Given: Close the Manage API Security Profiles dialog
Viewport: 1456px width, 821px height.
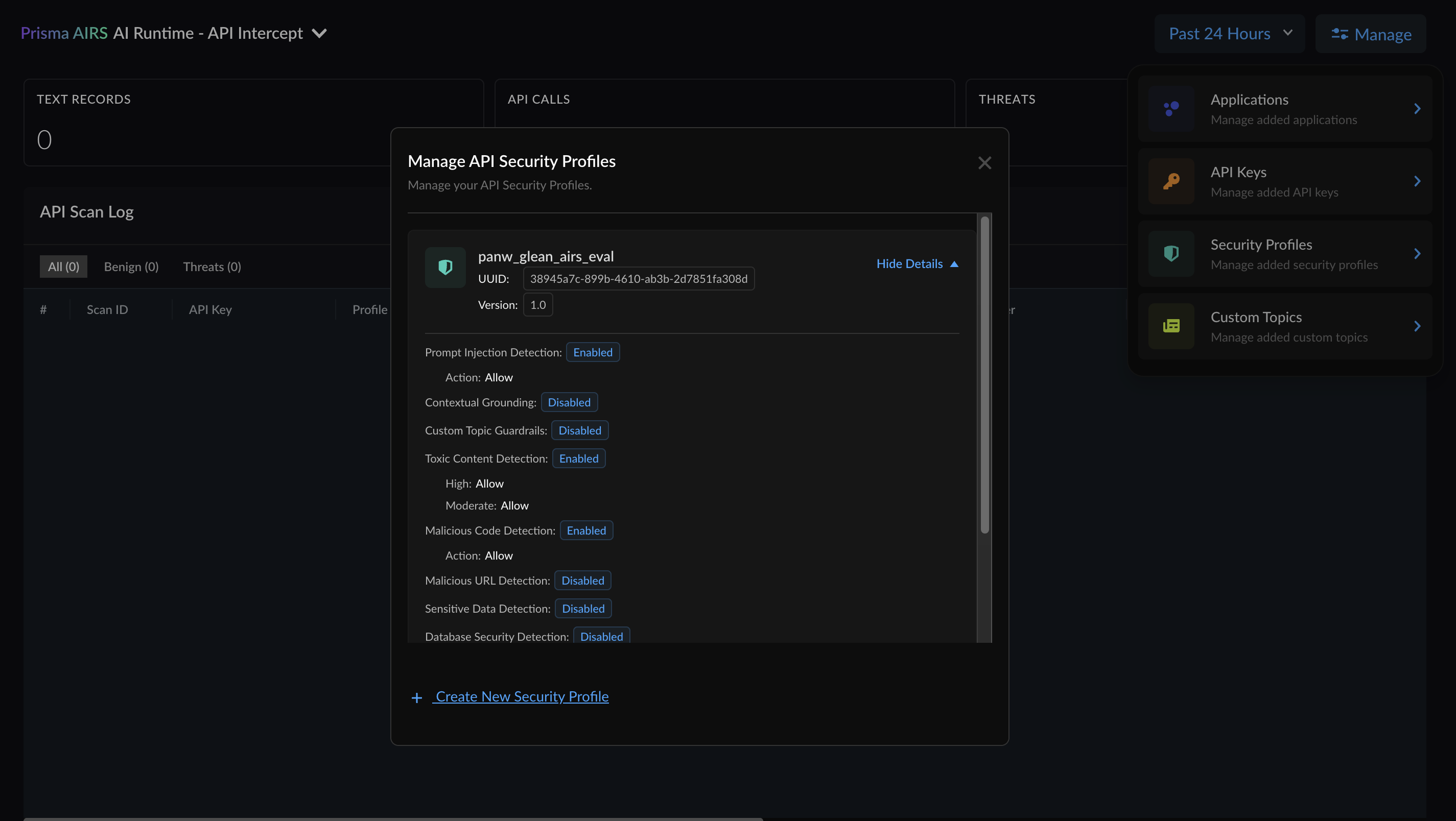Looking at the screenshot, I should pyautogui.click(x=984, y=163).
